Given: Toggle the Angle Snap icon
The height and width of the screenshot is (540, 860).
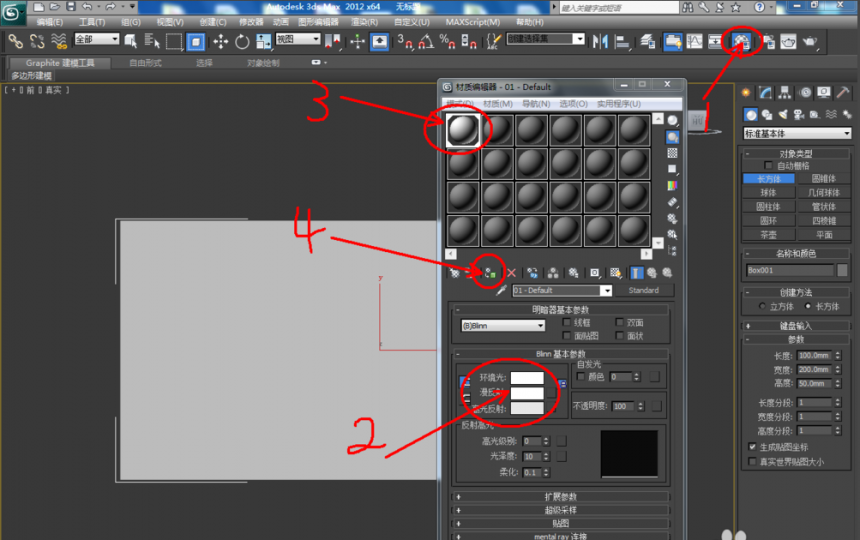Looking at the screenshot, I should (426, 42).
